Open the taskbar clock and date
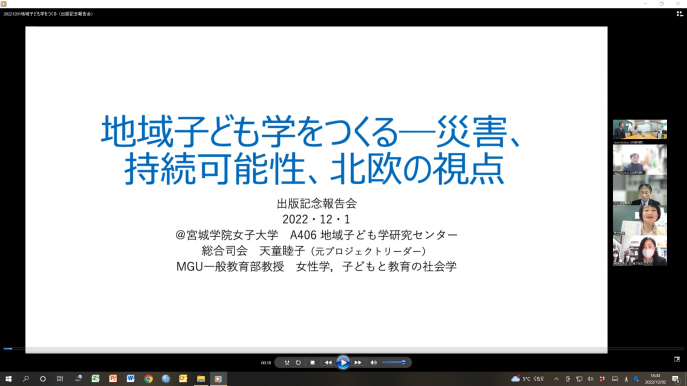 pos(655,379)
